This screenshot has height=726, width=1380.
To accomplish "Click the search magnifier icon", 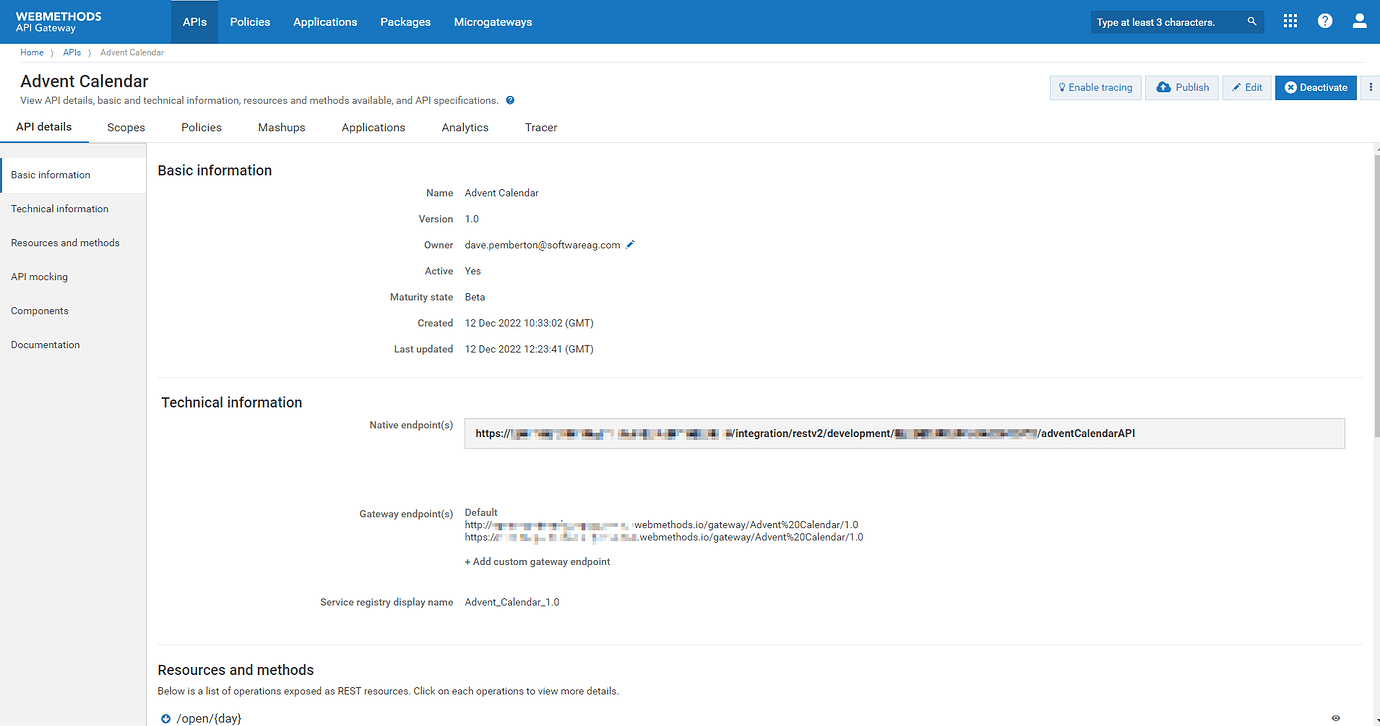I will click(x=1252, y=22).
